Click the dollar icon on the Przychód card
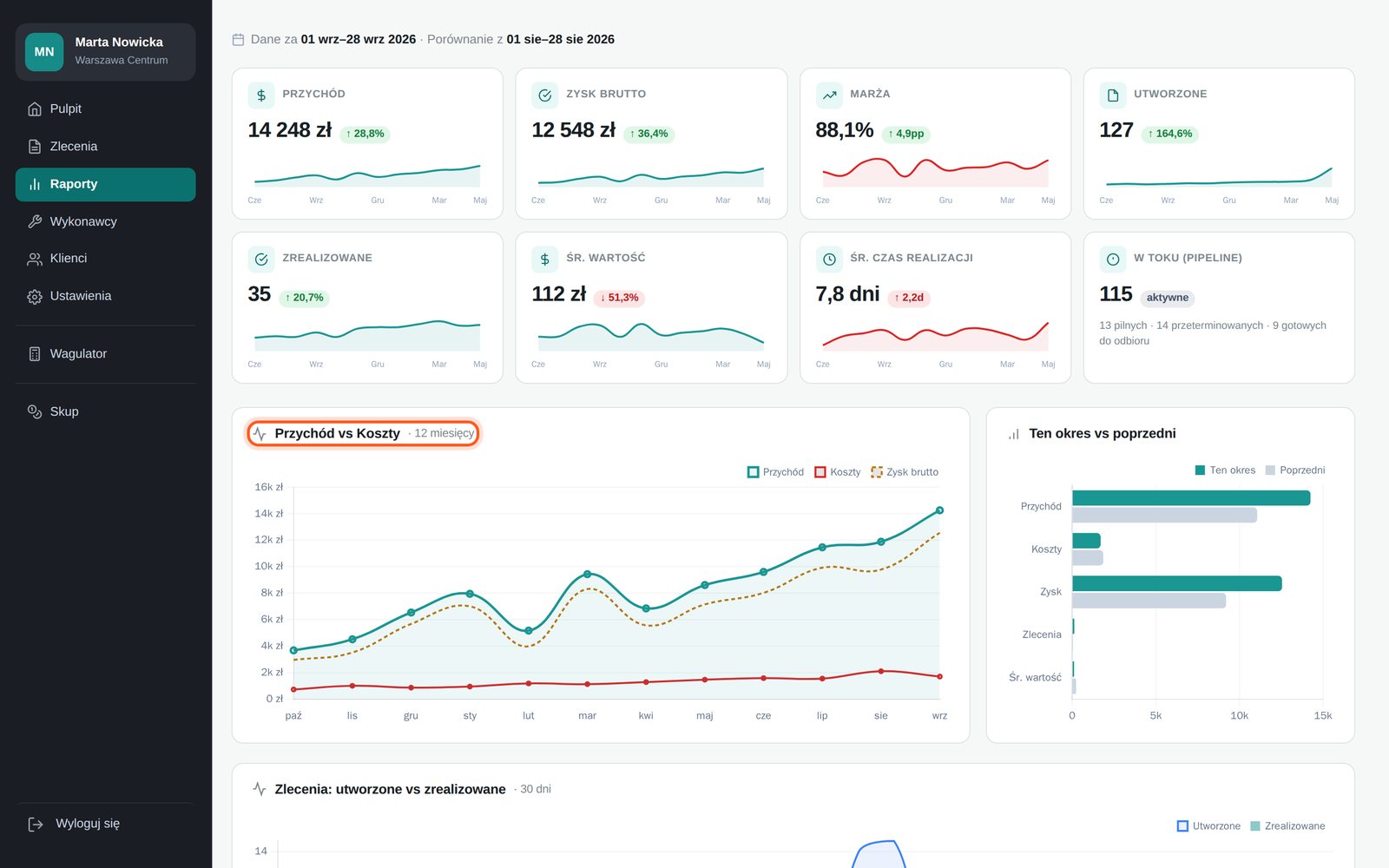This screenshot has height=868, width=1389. point(261,95)
